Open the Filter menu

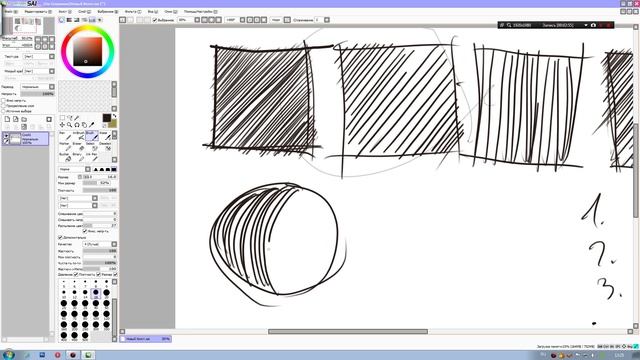point(133,11)
